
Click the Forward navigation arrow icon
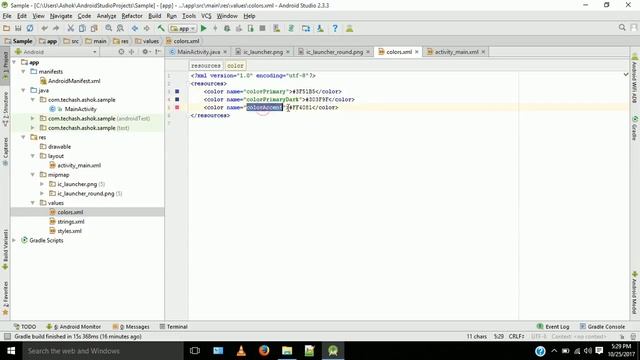pos(146,28)
